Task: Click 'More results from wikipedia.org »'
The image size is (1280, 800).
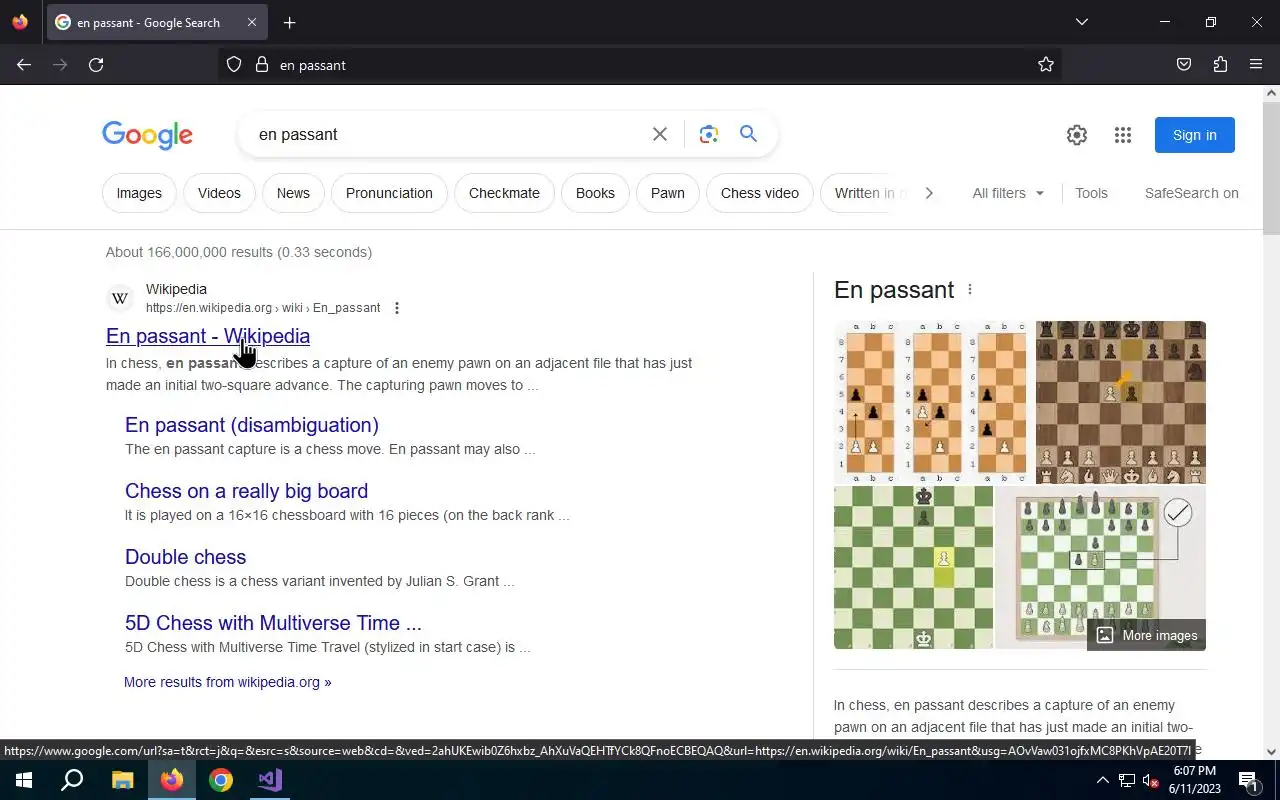Action: [227, 682]
